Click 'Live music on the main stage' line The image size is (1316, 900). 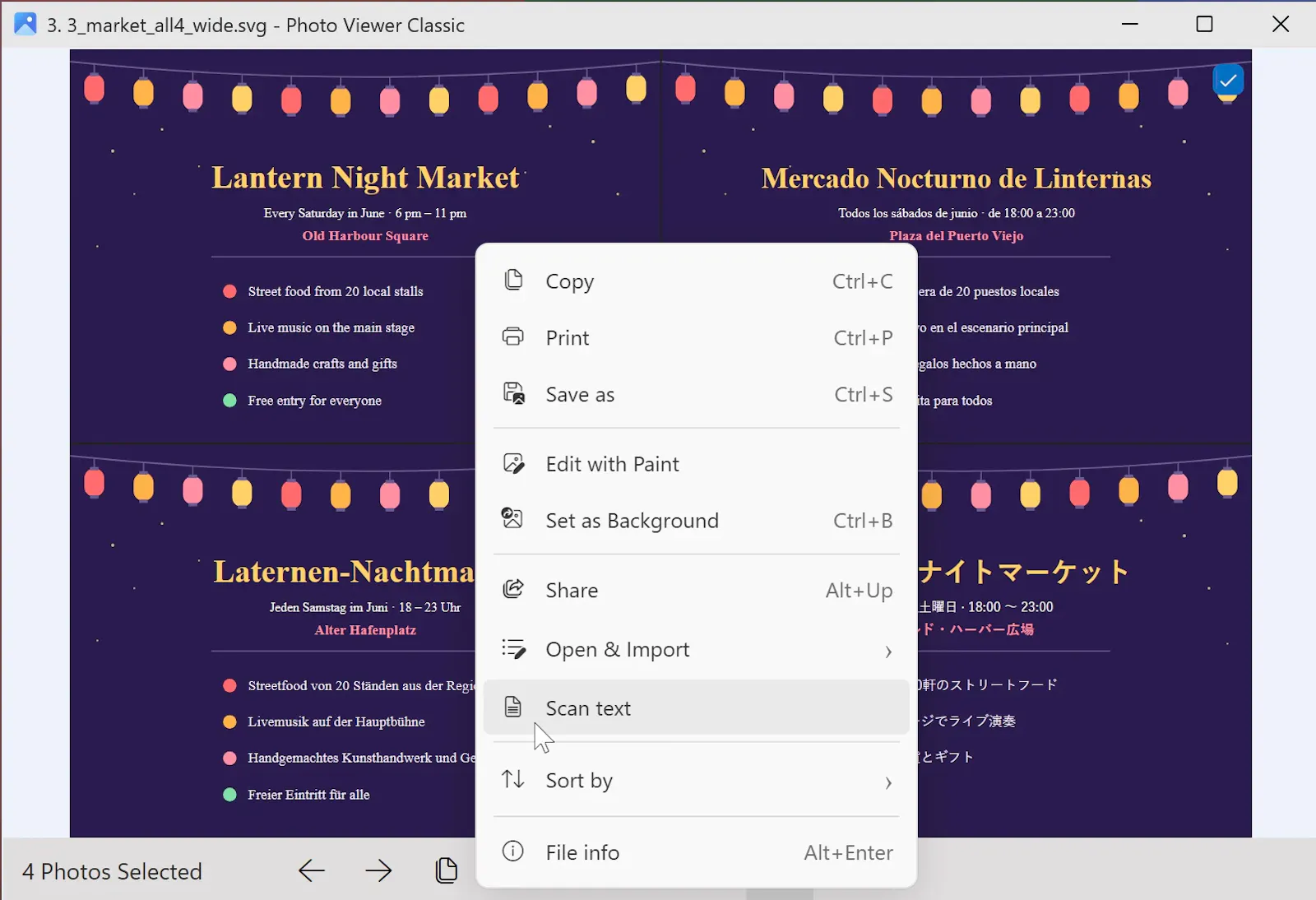click(331, 327)
